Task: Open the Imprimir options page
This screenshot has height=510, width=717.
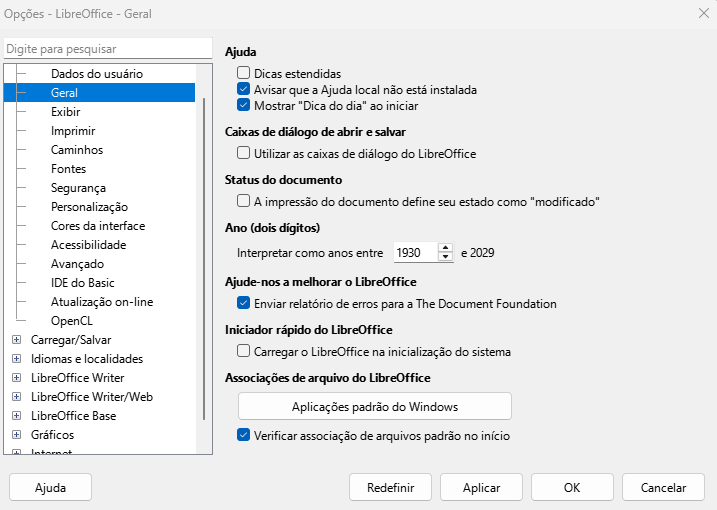Action: pos(73,131)
